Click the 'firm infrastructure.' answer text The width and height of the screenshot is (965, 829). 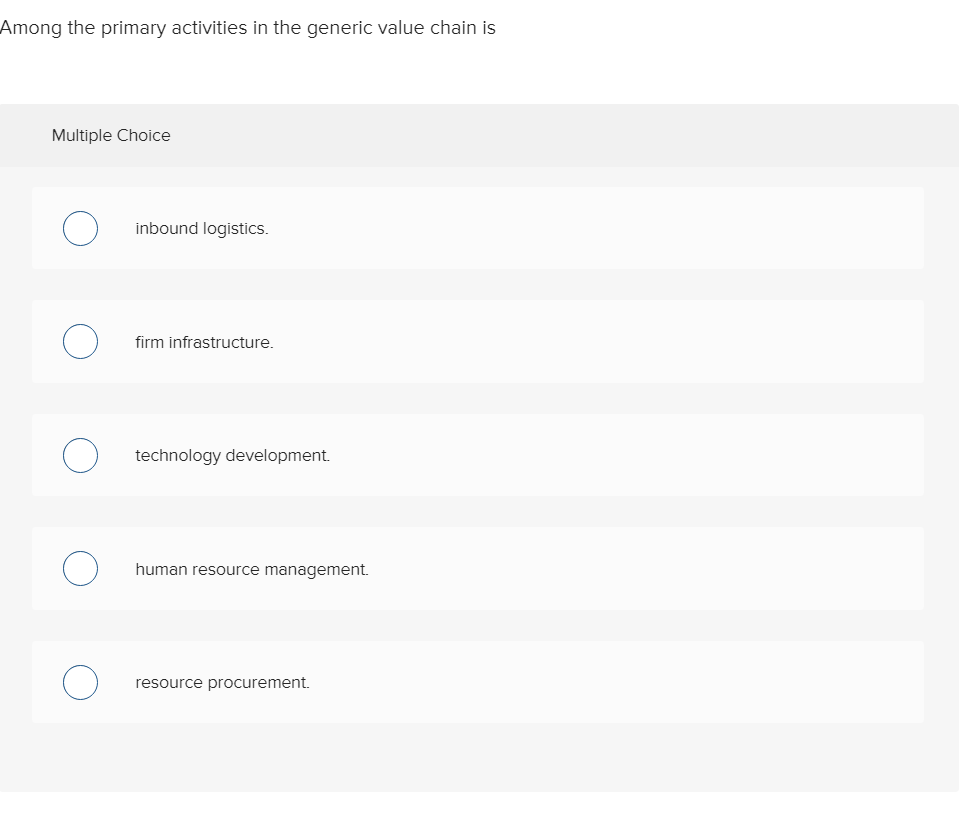pos(204,342)
